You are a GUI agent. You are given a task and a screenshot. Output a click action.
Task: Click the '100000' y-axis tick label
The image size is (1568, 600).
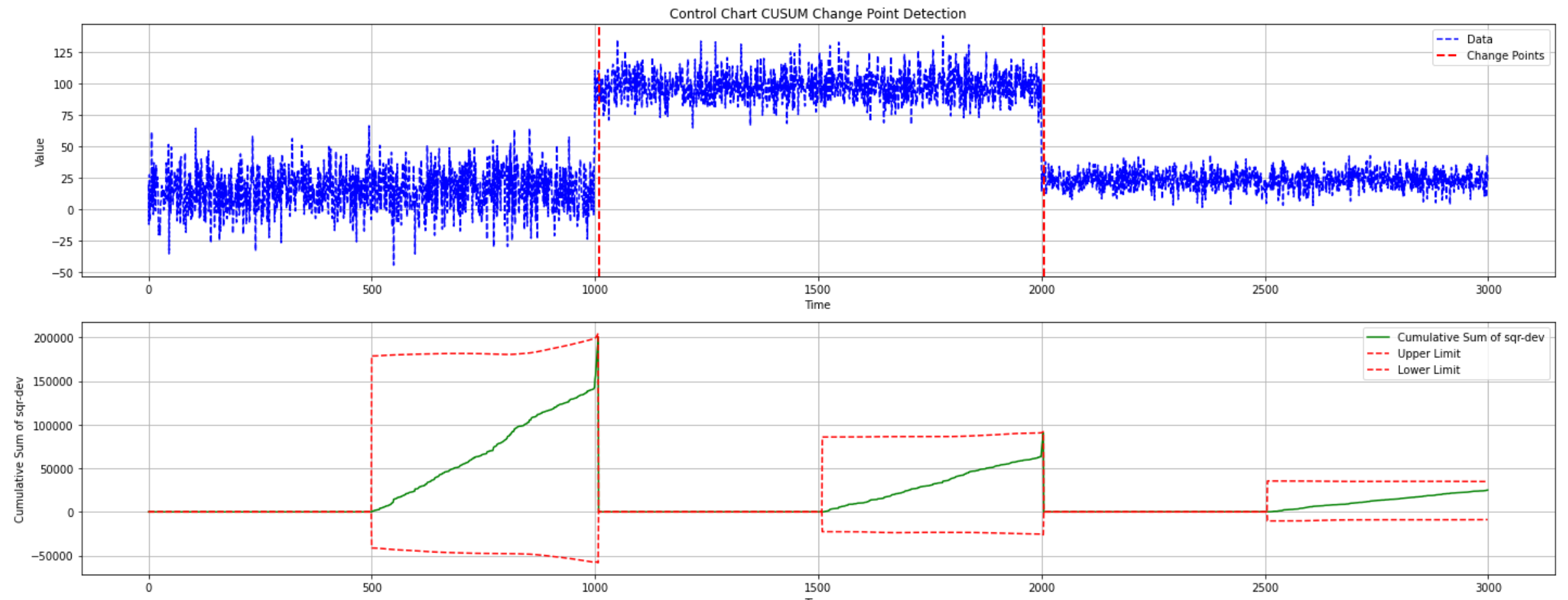52,426
